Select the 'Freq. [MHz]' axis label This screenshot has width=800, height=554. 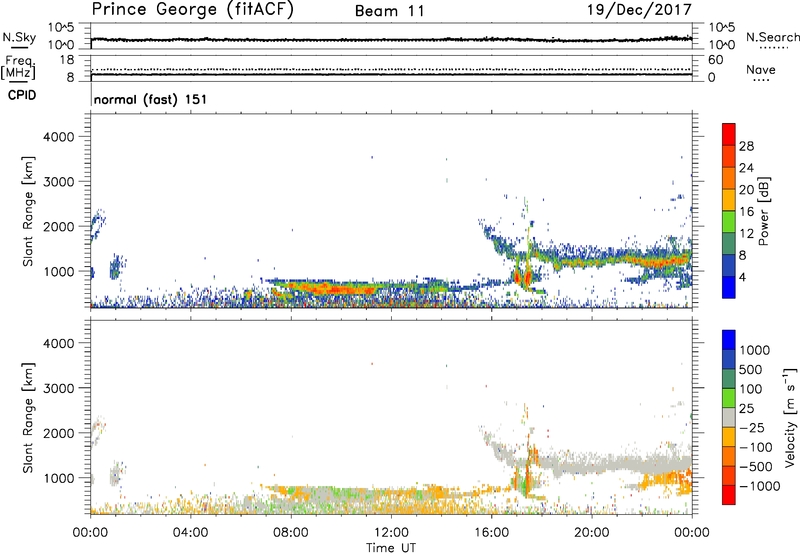(x=20, y=67)
